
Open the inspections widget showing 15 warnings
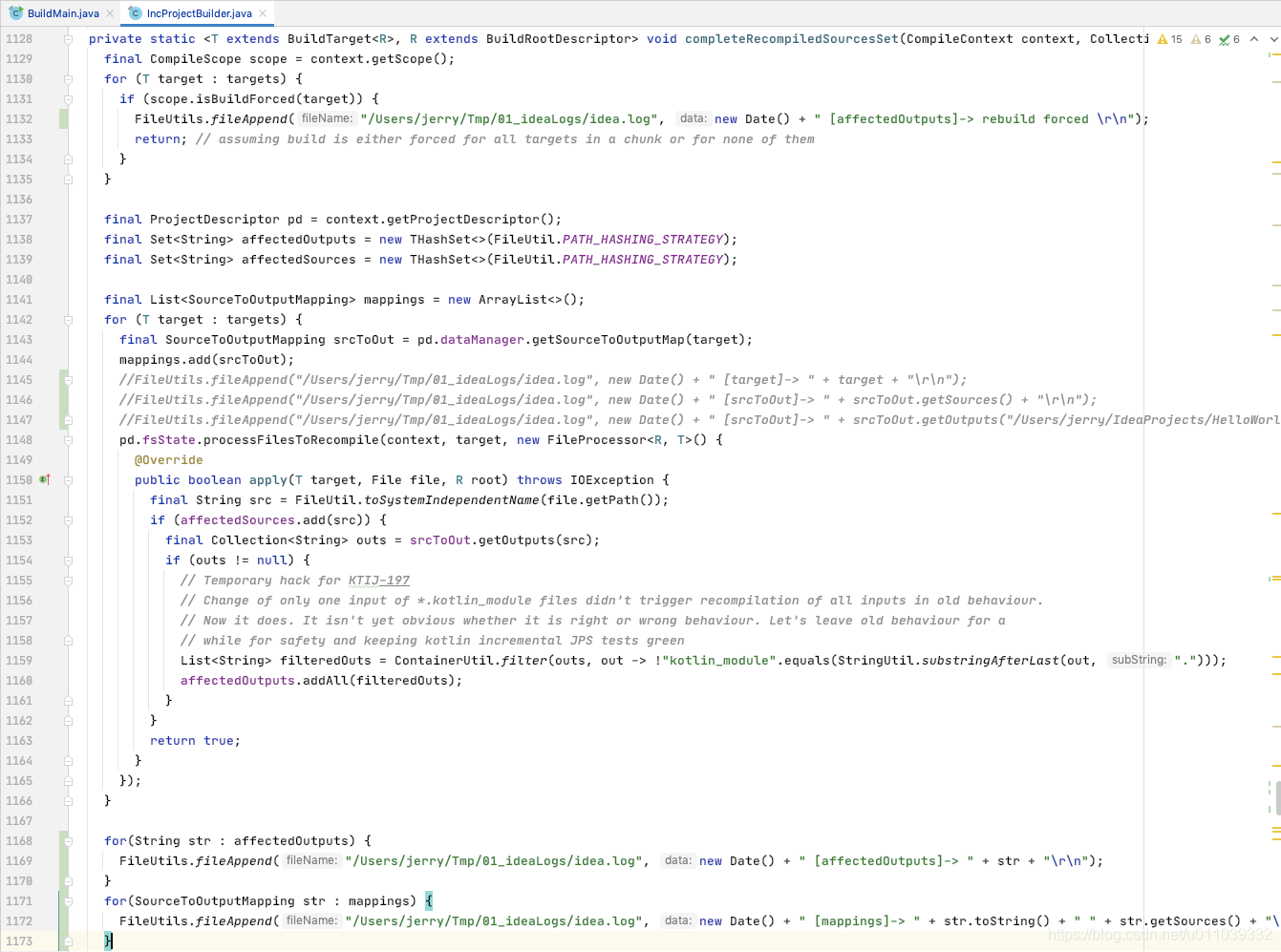pos(1170,40)
